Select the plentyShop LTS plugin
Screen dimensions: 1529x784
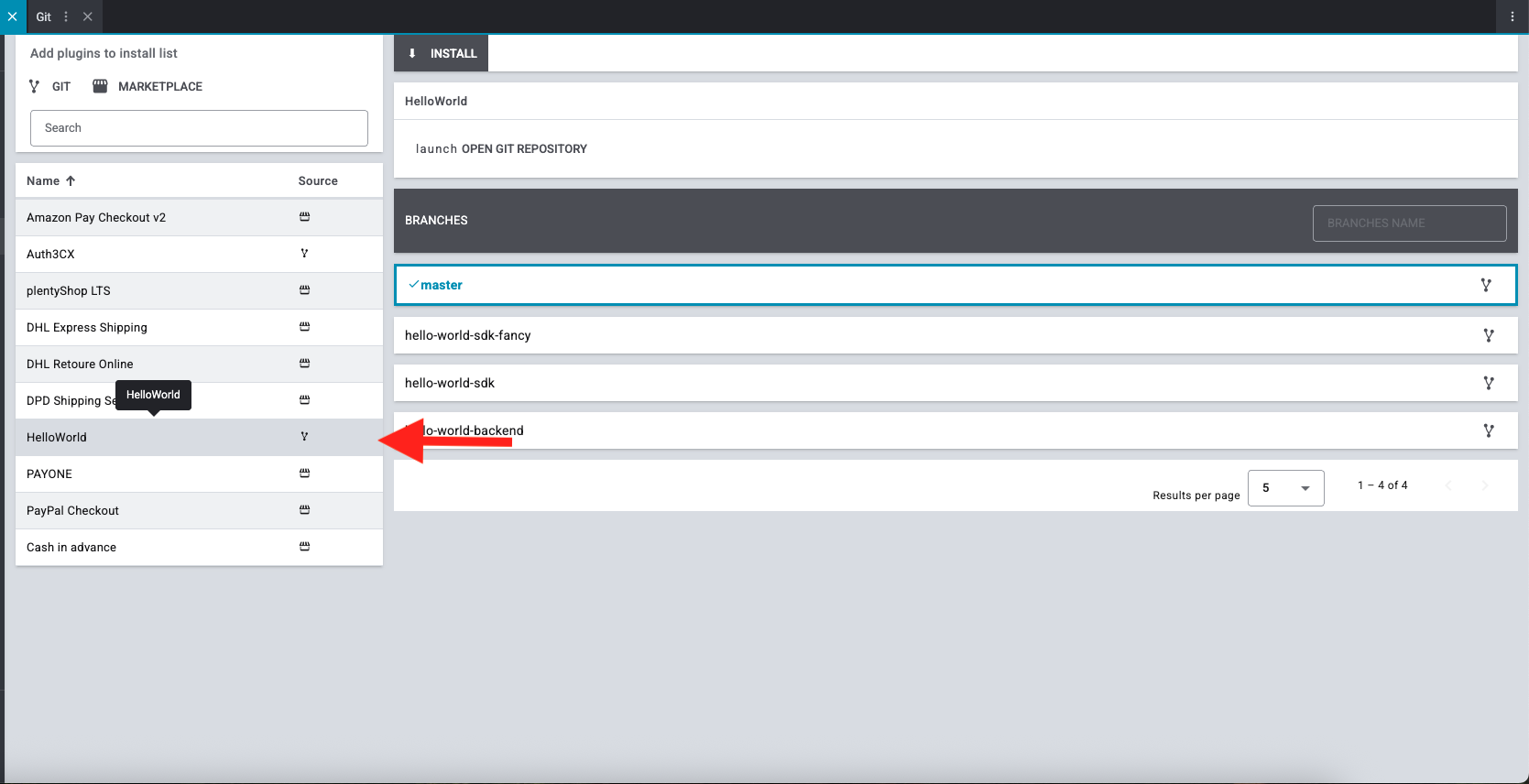point(199,290)
